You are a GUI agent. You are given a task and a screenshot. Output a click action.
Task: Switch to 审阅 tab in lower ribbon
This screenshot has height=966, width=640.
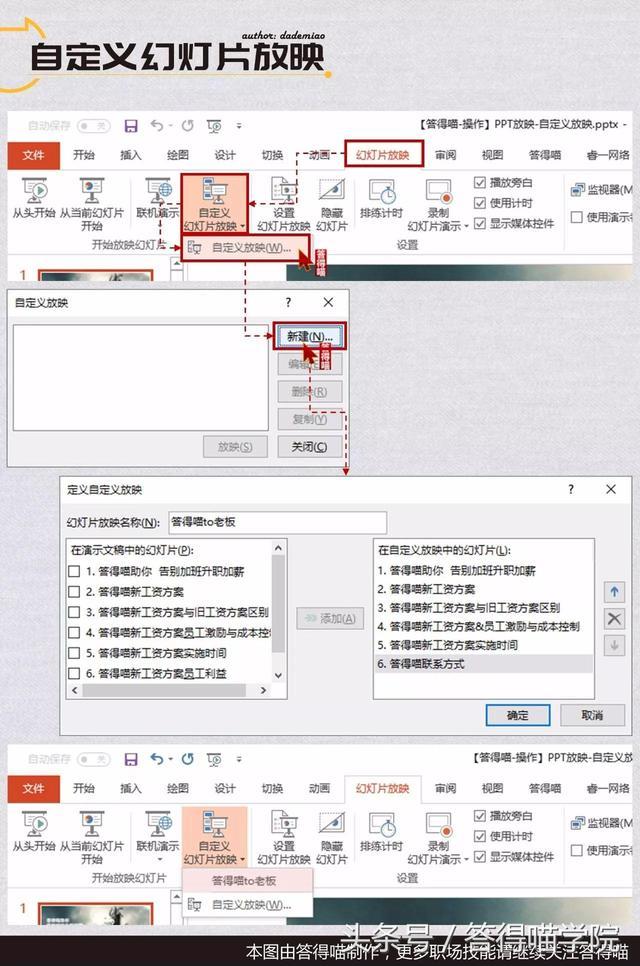pos(445,788)
